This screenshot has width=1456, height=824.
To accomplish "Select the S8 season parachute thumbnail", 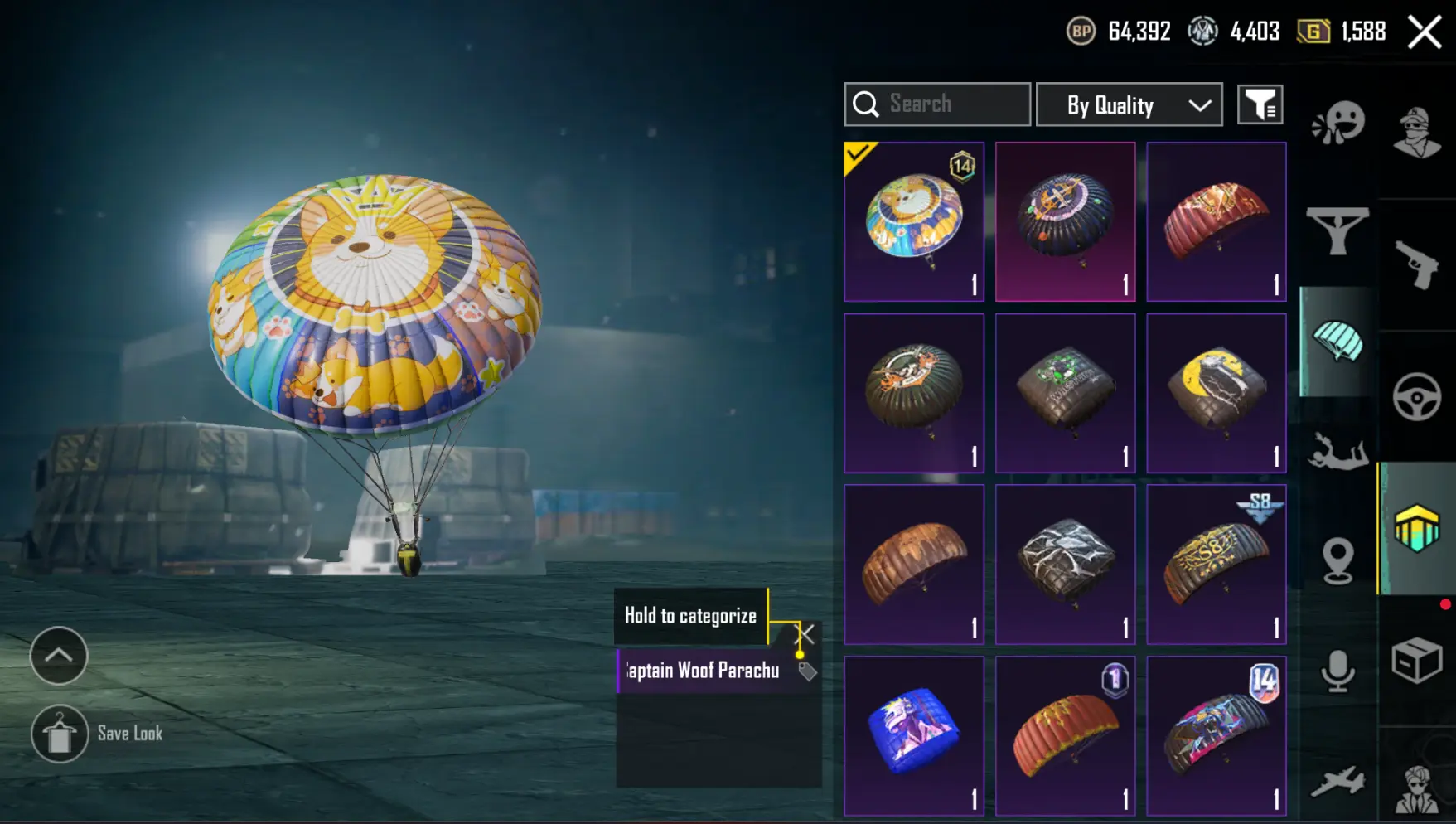I will [1216, 565].
